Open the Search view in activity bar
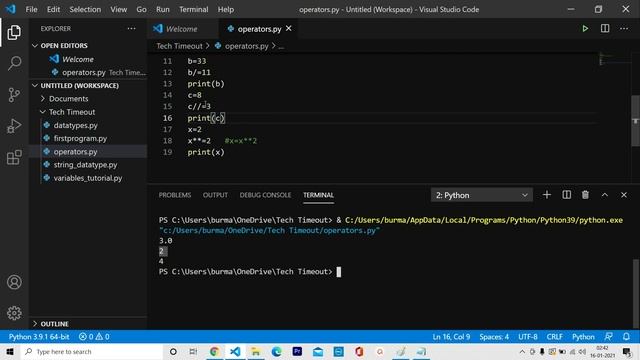Viewport: 640px width, 360px height. click(14, 63)
